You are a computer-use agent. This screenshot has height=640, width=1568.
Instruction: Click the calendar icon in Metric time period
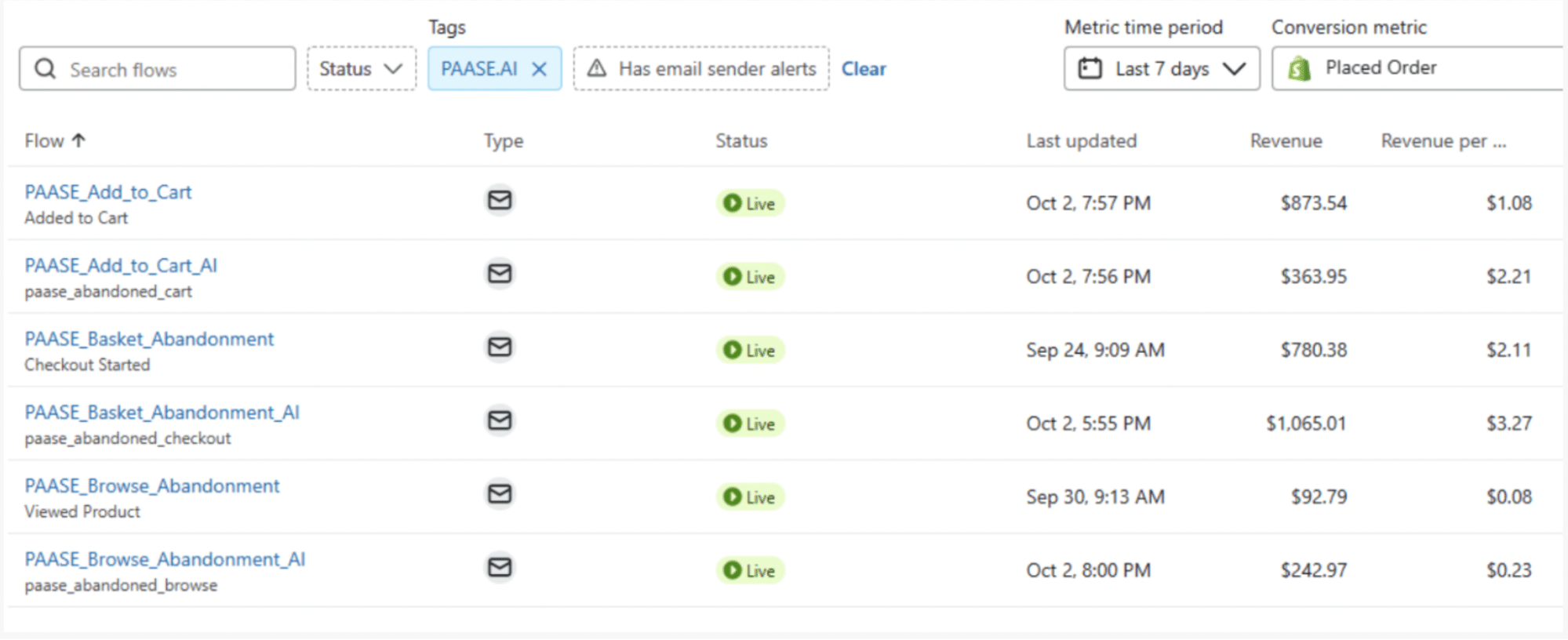[x=1090, y=68]
